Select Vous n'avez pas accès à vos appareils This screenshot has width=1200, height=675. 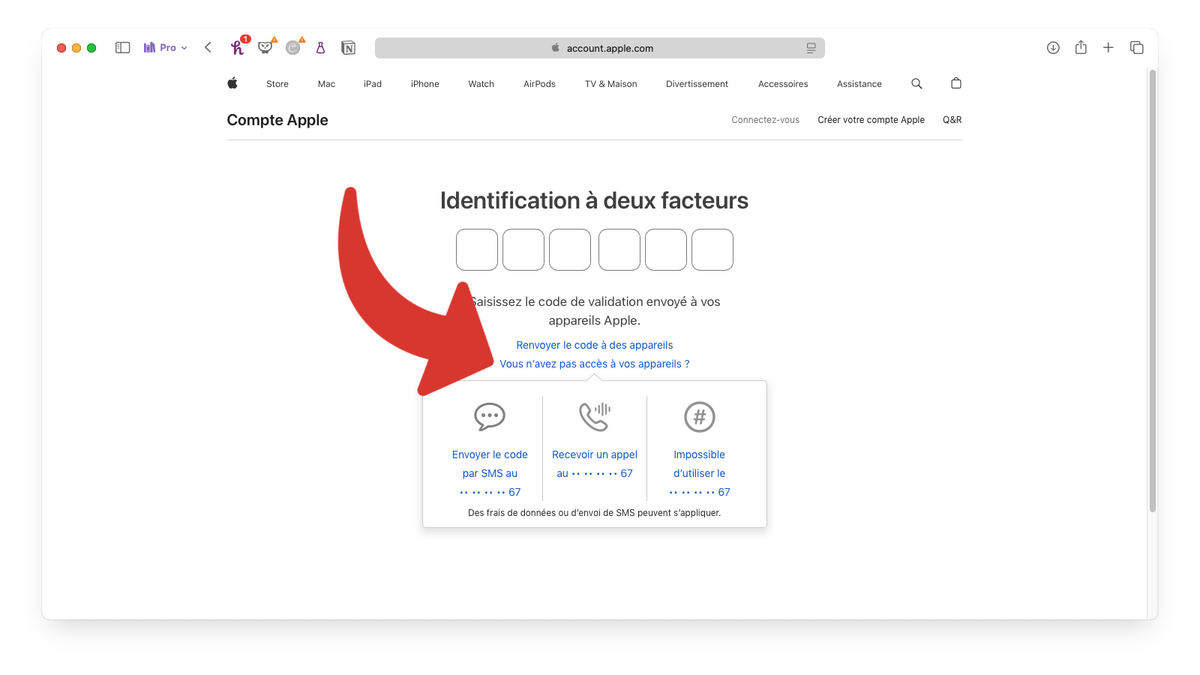(594, 364)
